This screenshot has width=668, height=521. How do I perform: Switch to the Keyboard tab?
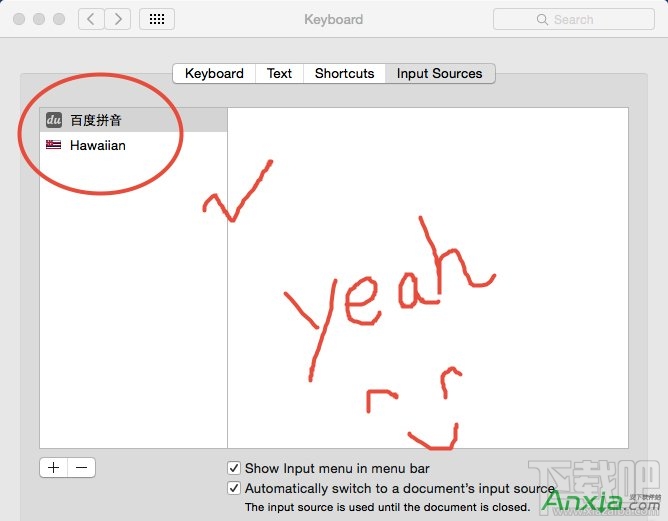pos(214,73)
